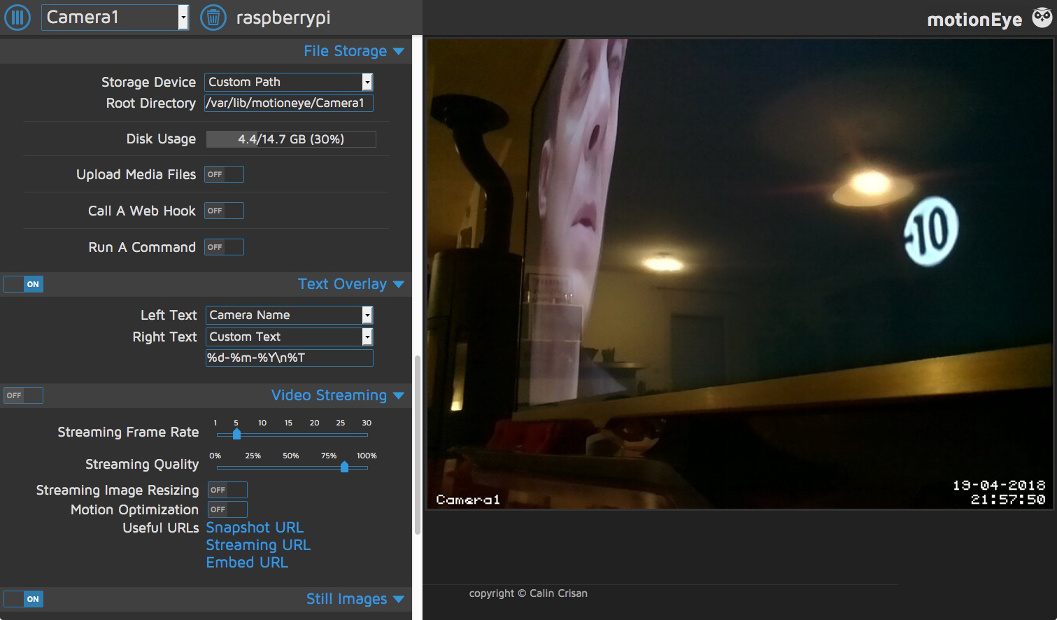The image size is (1057, 620).
Task: Delete Camera1 using the trash icon
Action: pos(210,17)
